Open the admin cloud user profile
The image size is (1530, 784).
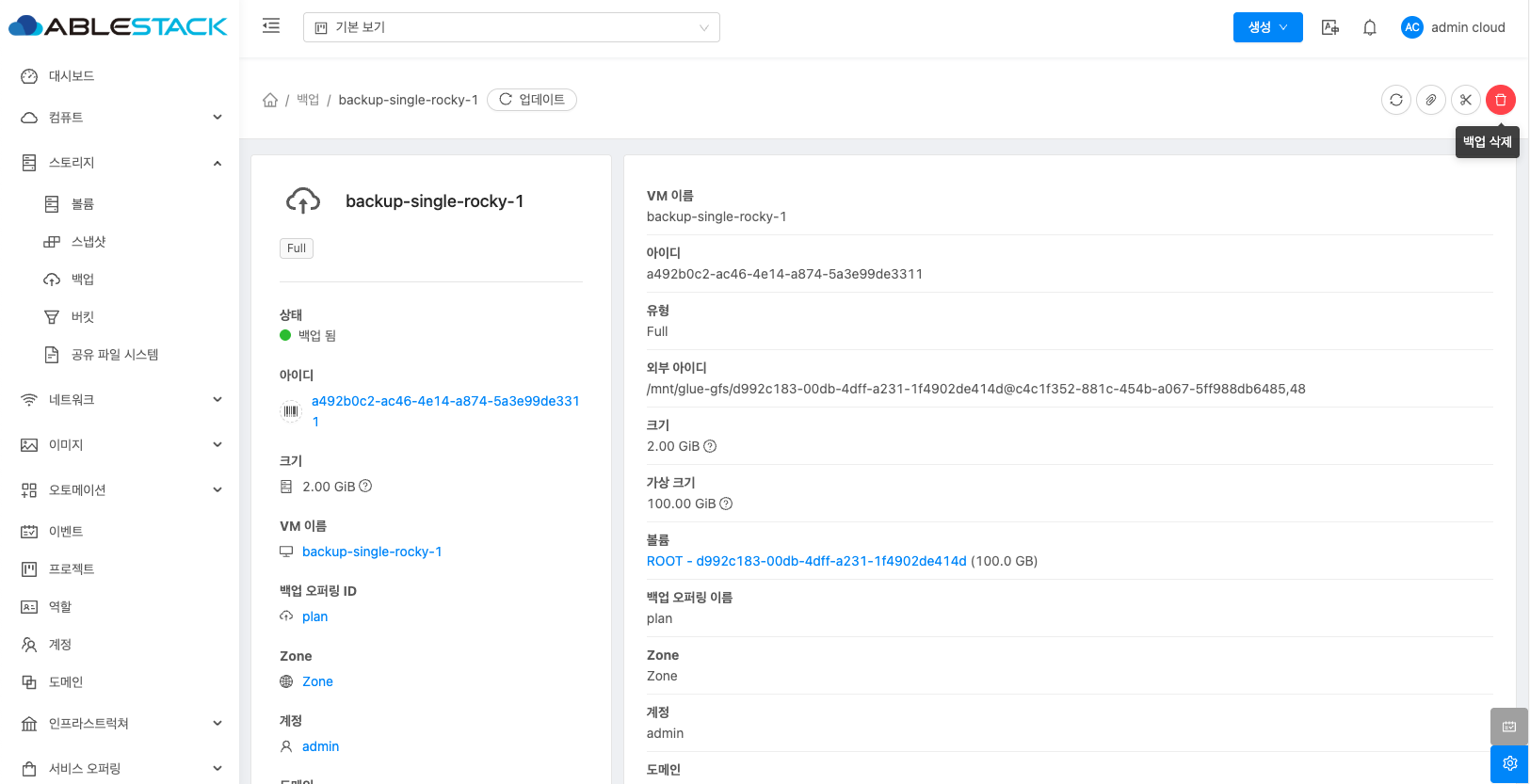(1453, 27)
